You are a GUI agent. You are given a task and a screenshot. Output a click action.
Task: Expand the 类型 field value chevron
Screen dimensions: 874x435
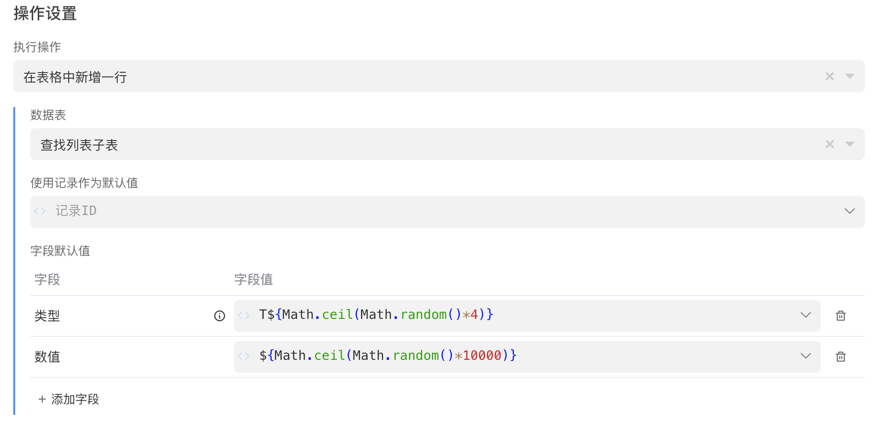coord(805,316)
